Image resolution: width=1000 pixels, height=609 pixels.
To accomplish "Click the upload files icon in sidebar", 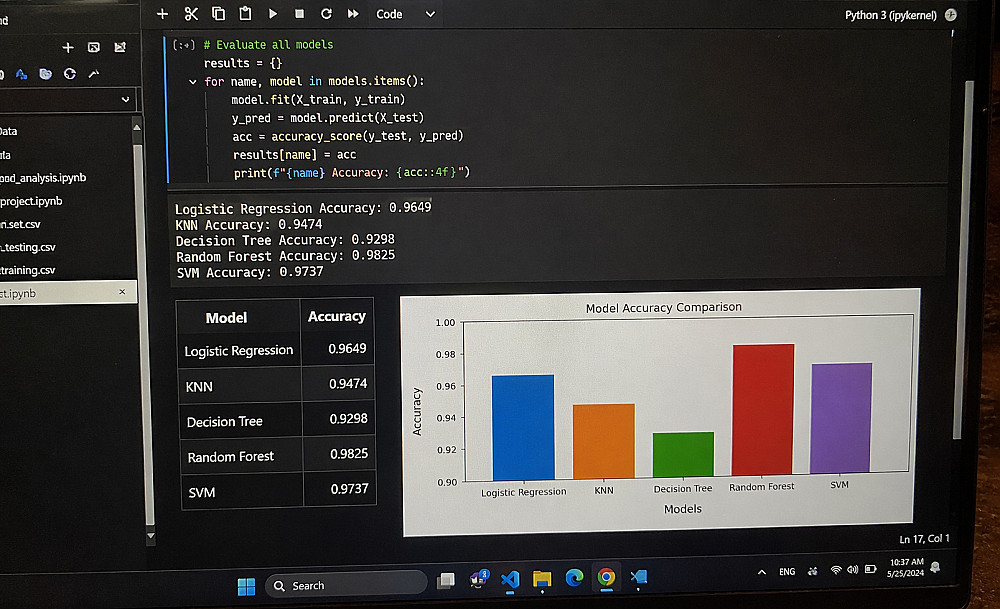I will point(120,47).
